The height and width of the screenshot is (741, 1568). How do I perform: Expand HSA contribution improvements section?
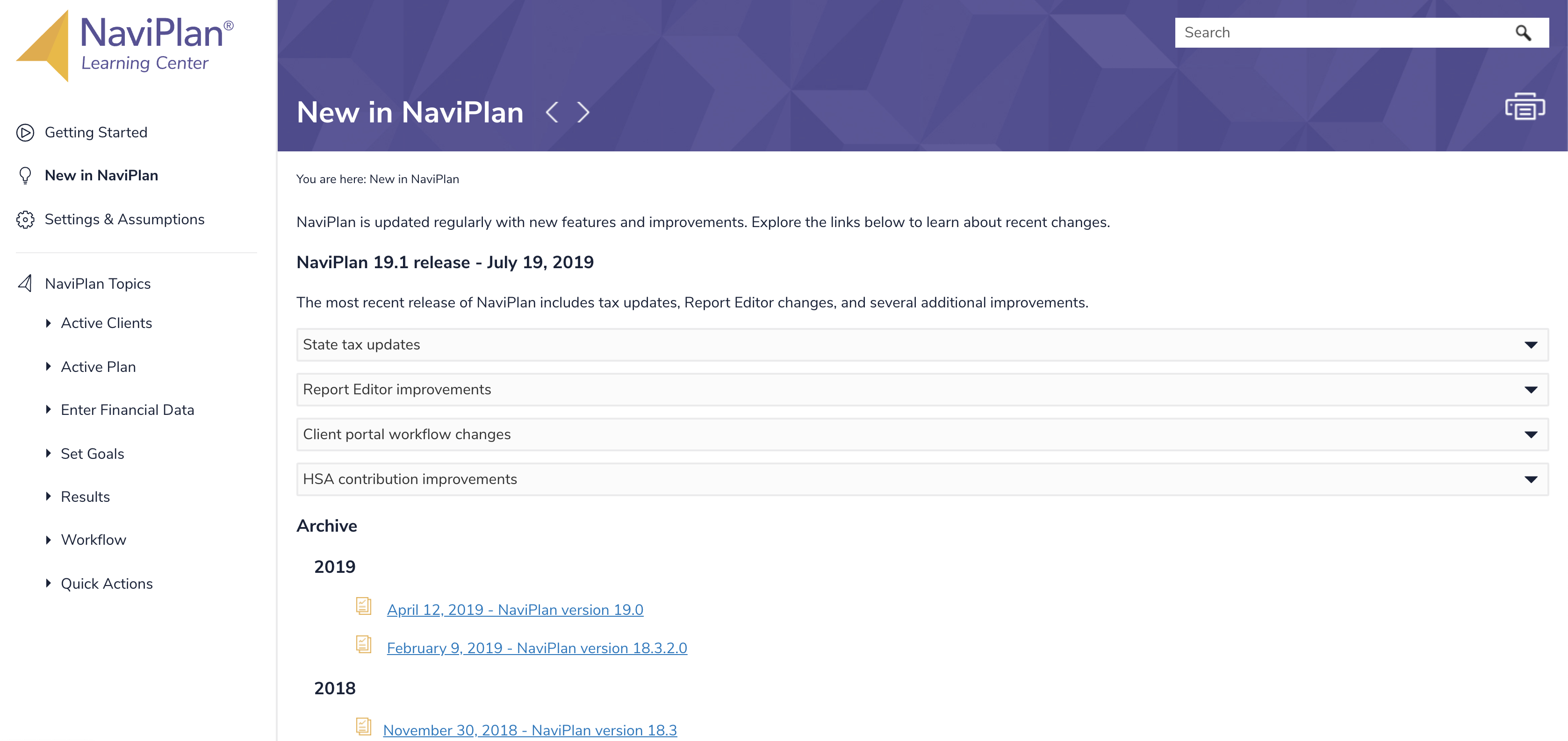922,479
